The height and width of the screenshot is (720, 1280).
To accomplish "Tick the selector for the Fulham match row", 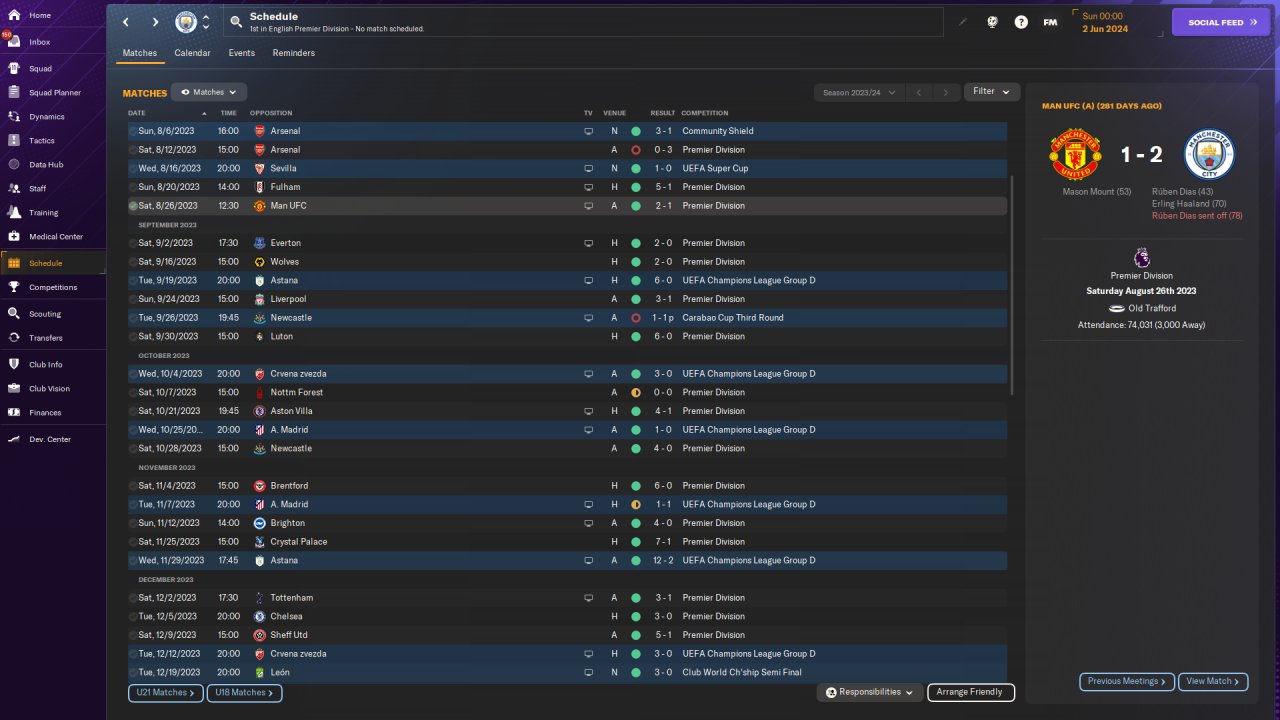I will click(133, 187).
